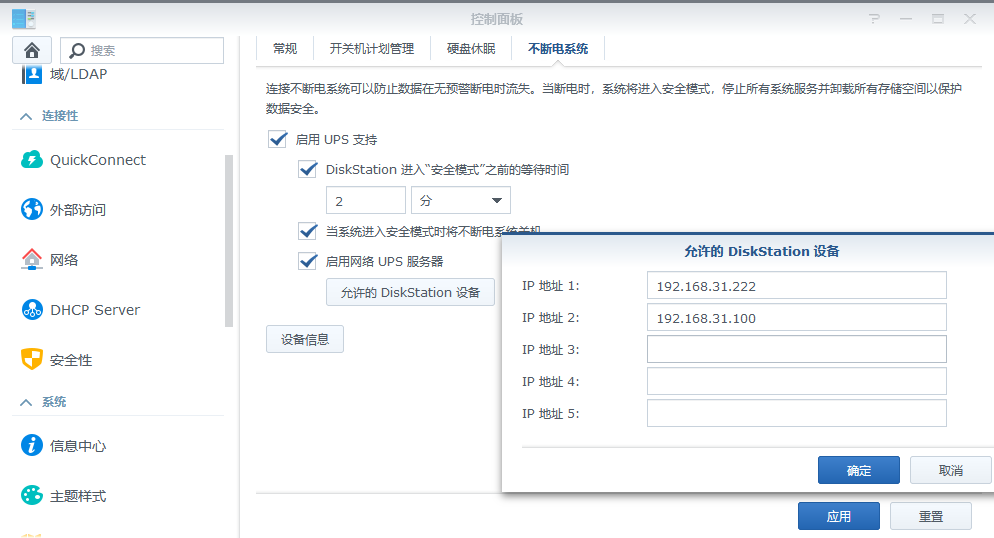Confirm dialog with 确定 button
The width and height of the screenshot is (994, 538).
coord(858,470)
